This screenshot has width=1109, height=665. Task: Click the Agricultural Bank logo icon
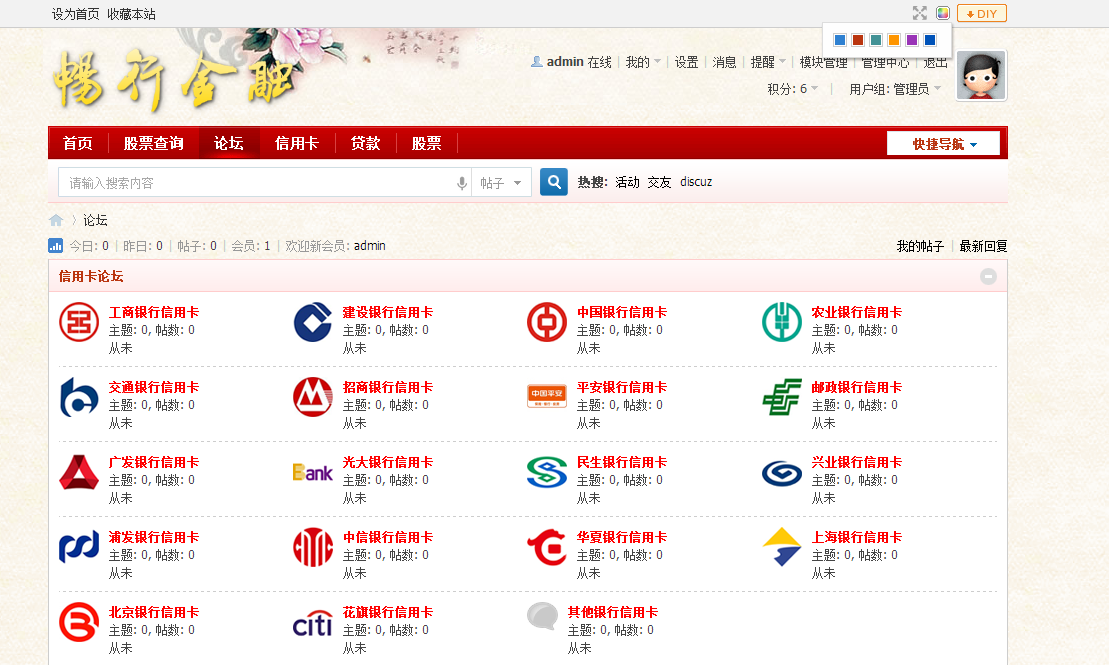pyautogui.click(x=782, y=322)
